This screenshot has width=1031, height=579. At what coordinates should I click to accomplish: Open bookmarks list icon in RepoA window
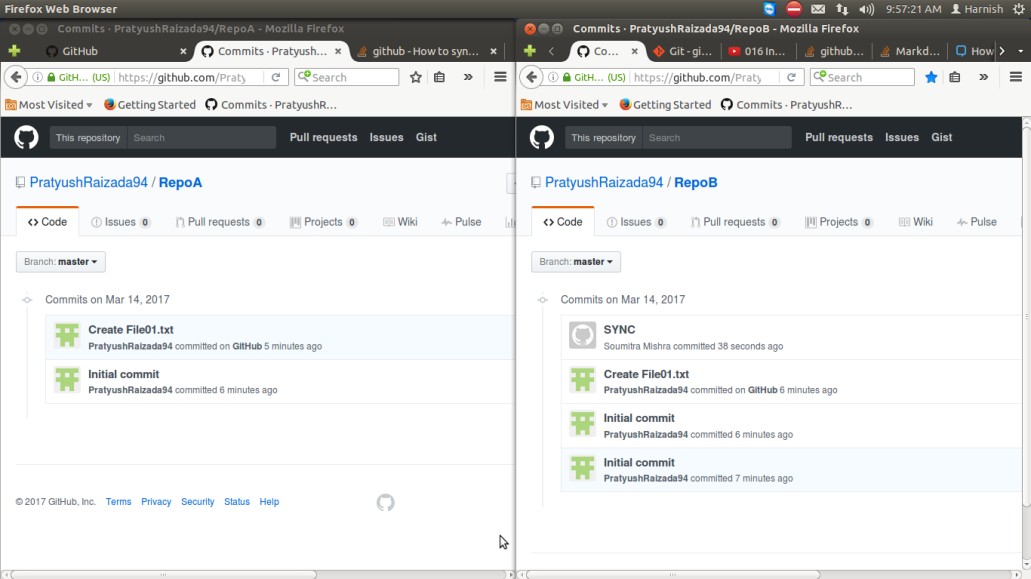(x=439, y=77)
